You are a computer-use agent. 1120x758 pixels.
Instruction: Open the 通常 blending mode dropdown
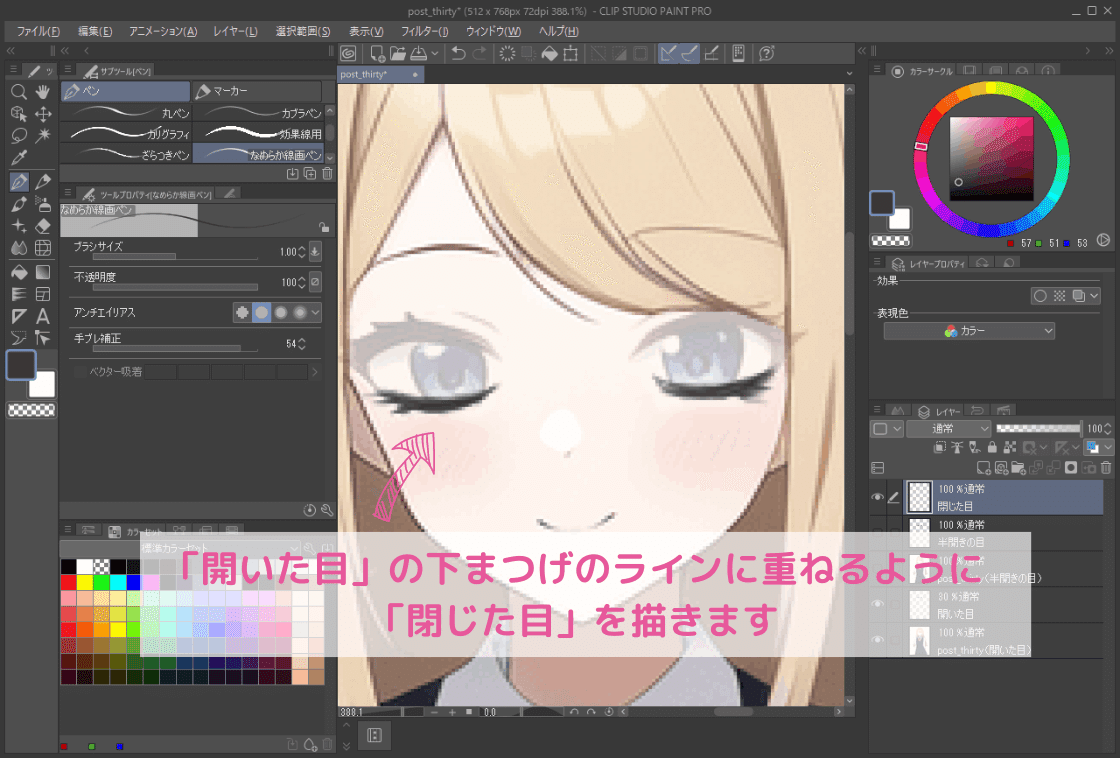[x=949, y=429]
